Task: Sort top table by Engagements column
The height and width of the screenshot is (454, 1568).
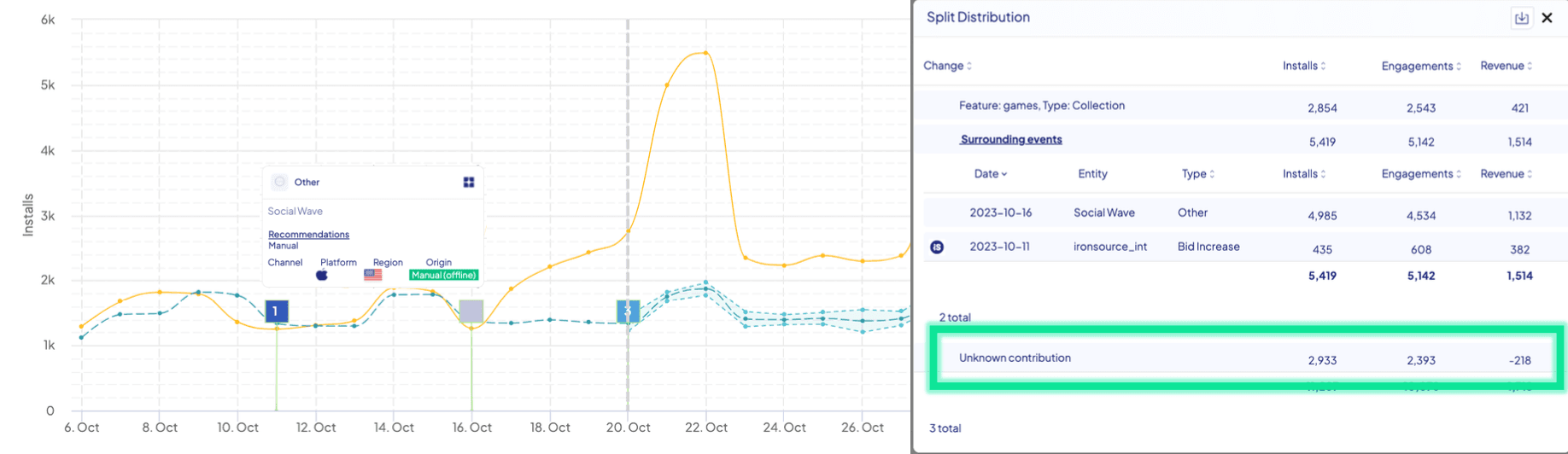Action: point(1420,66)
